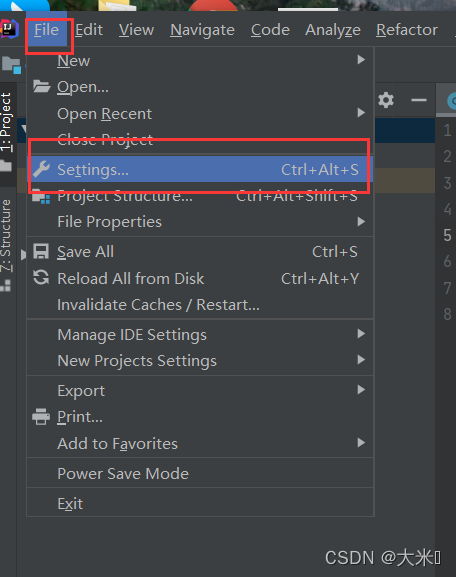The image size is (456, 577).
Task: Click the IntelliJ logo icon
Action: coord(9,29)
